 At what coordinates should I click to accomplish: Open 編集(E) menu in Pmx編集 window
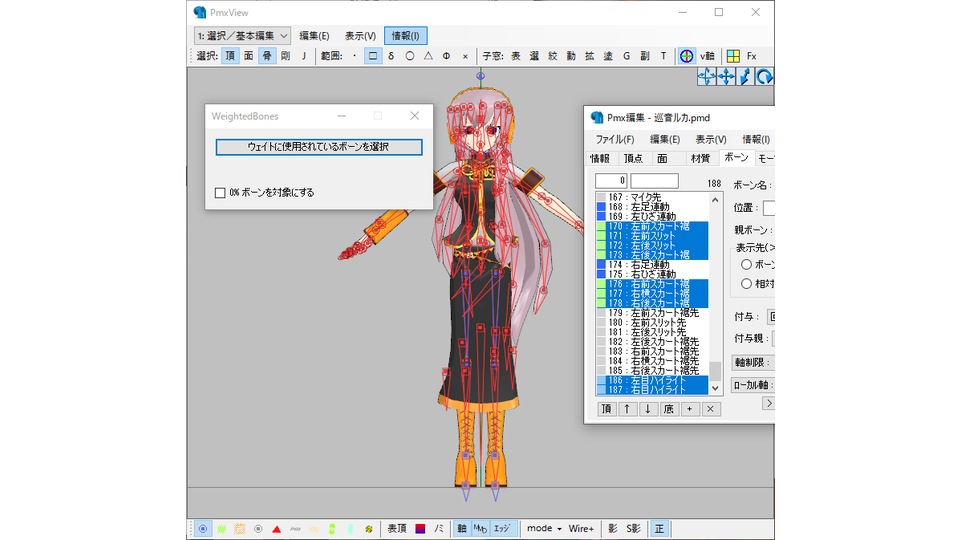pos(665,139)
